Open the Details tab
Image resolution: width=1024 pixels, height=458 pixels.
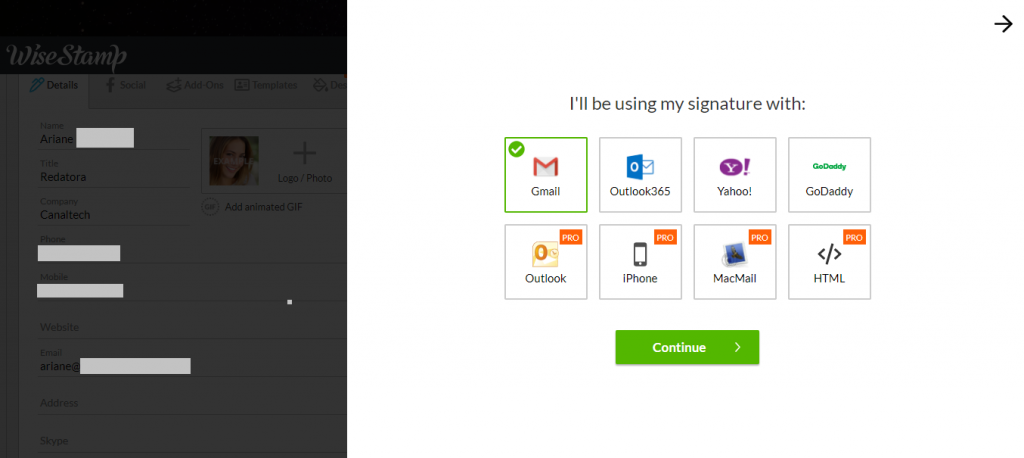coord(54,86)
